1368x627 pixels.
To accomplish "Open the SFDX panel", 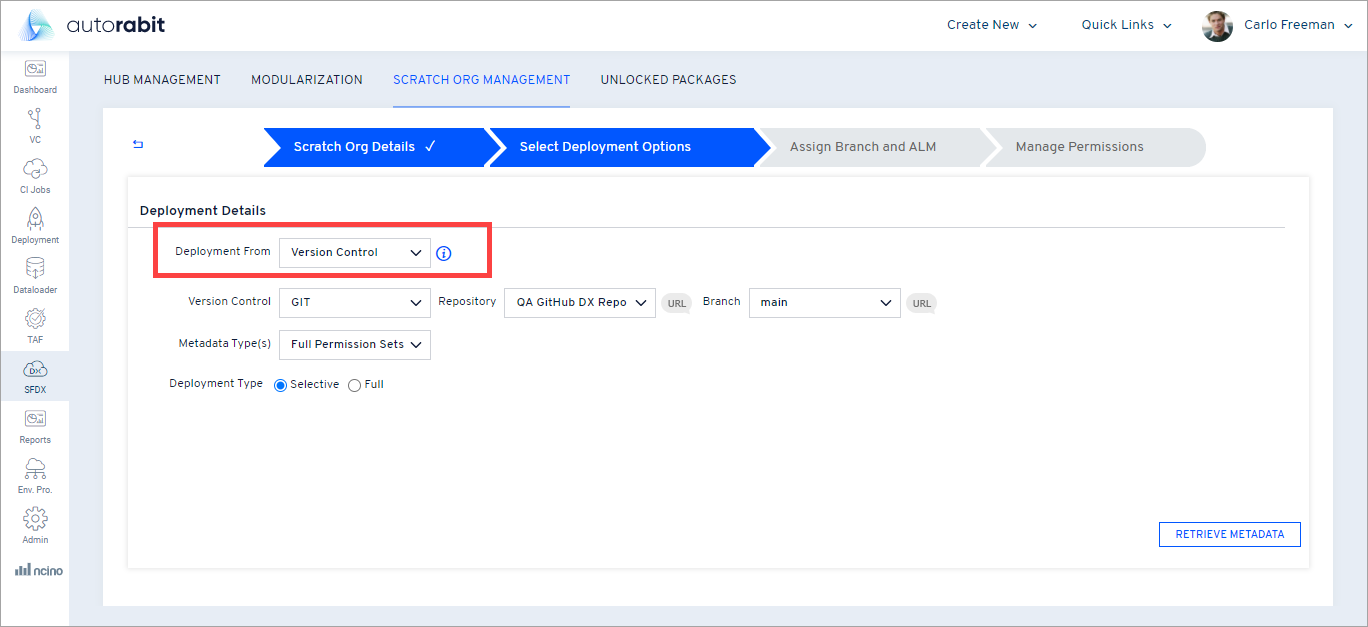I will [34, 375].
